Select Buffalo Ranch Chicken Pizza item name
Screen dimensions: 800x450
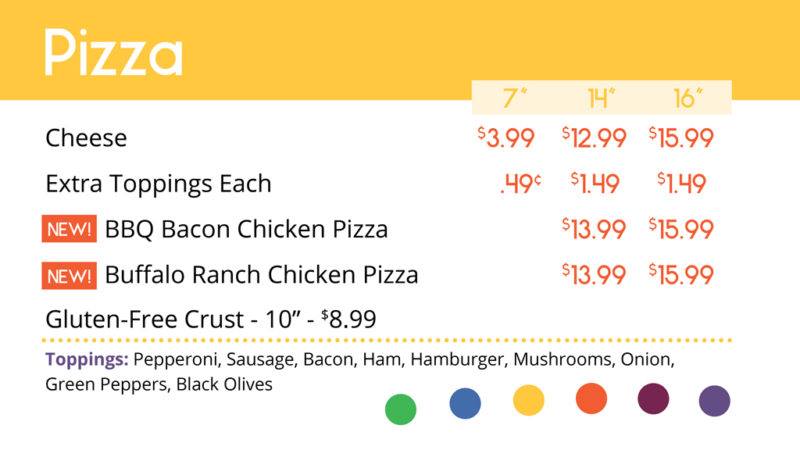pos(261,274)
